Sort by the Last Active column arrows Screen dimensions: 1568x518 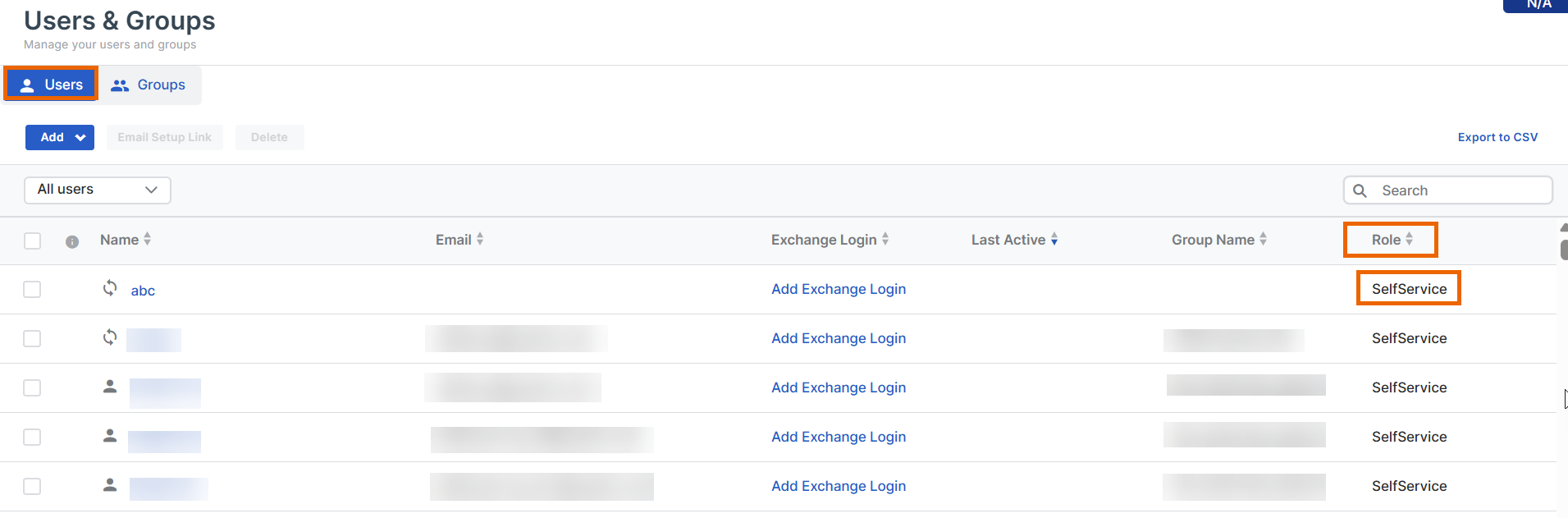tap(1054, 239)
